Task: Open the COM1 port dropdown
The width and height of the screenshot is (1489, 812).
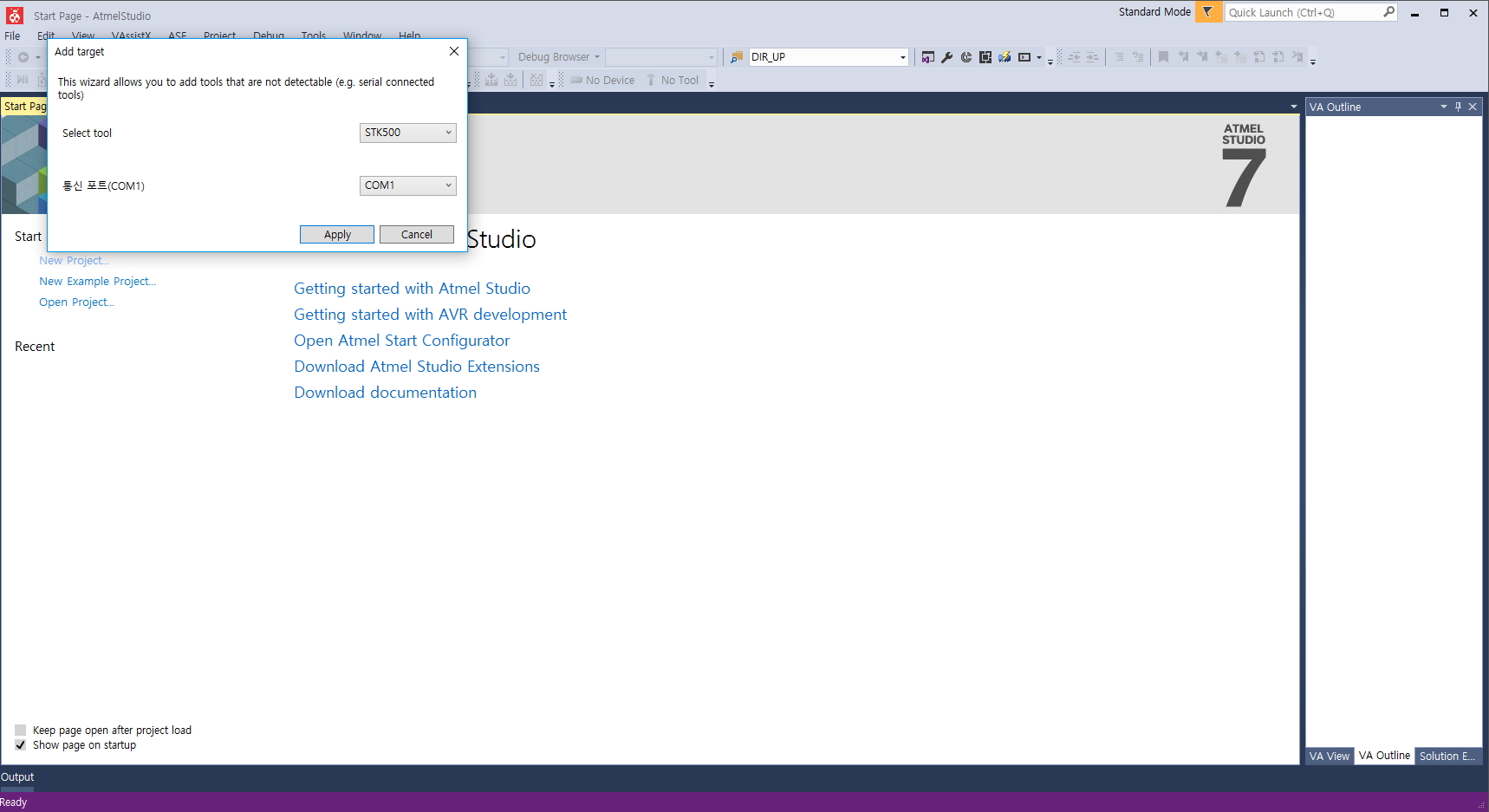Action: [x=407, y=185]
